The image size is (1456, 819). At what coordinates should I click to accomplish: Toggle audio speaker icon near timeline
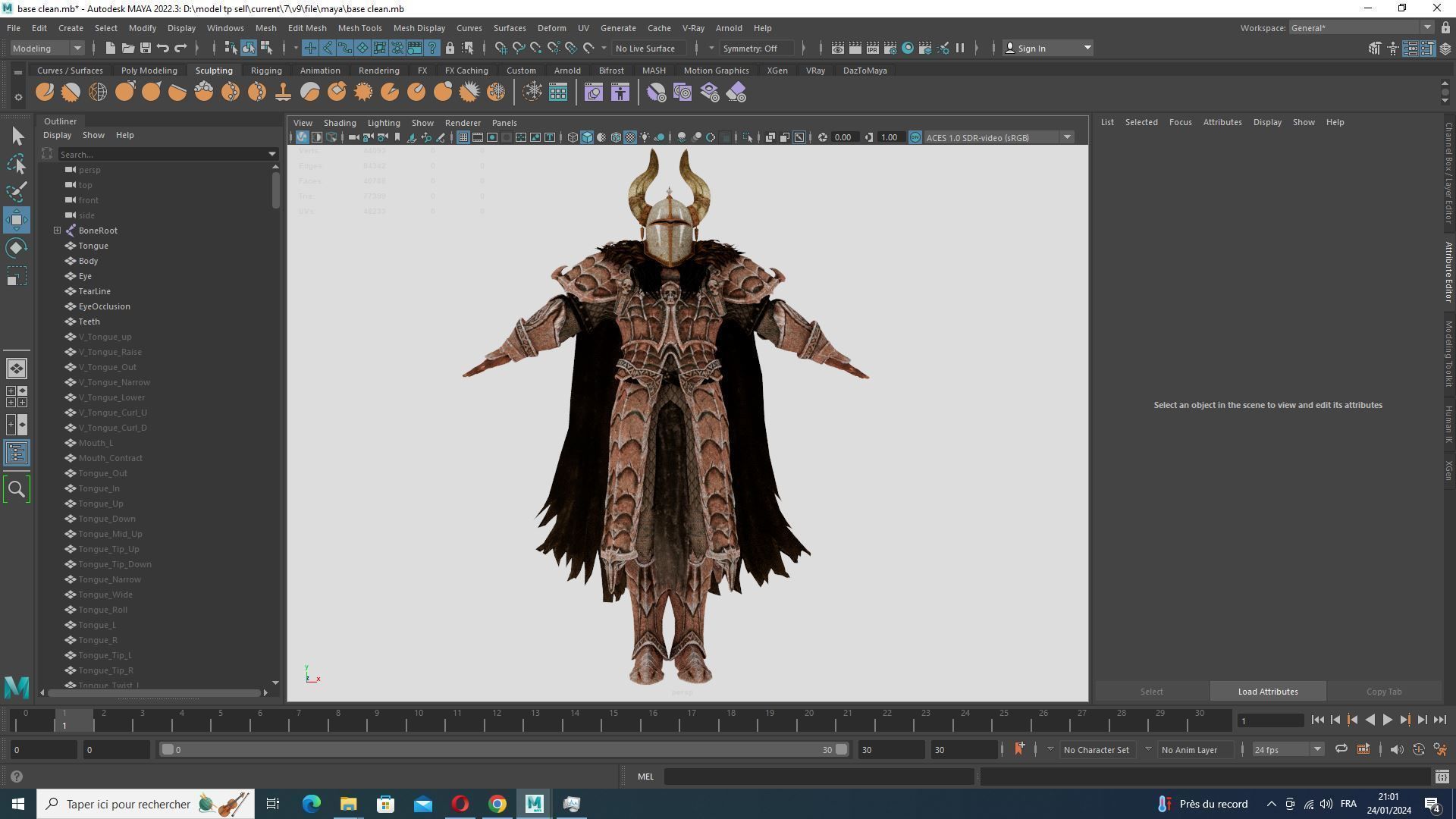pyautogui.click(x=1396, y=749)
